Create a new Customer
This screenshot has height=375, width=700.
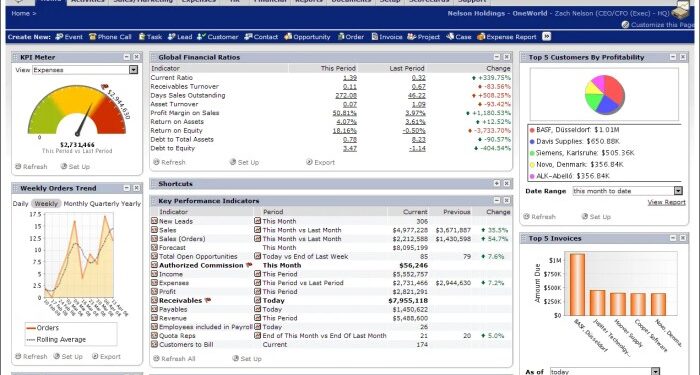[x=218, y=37]
